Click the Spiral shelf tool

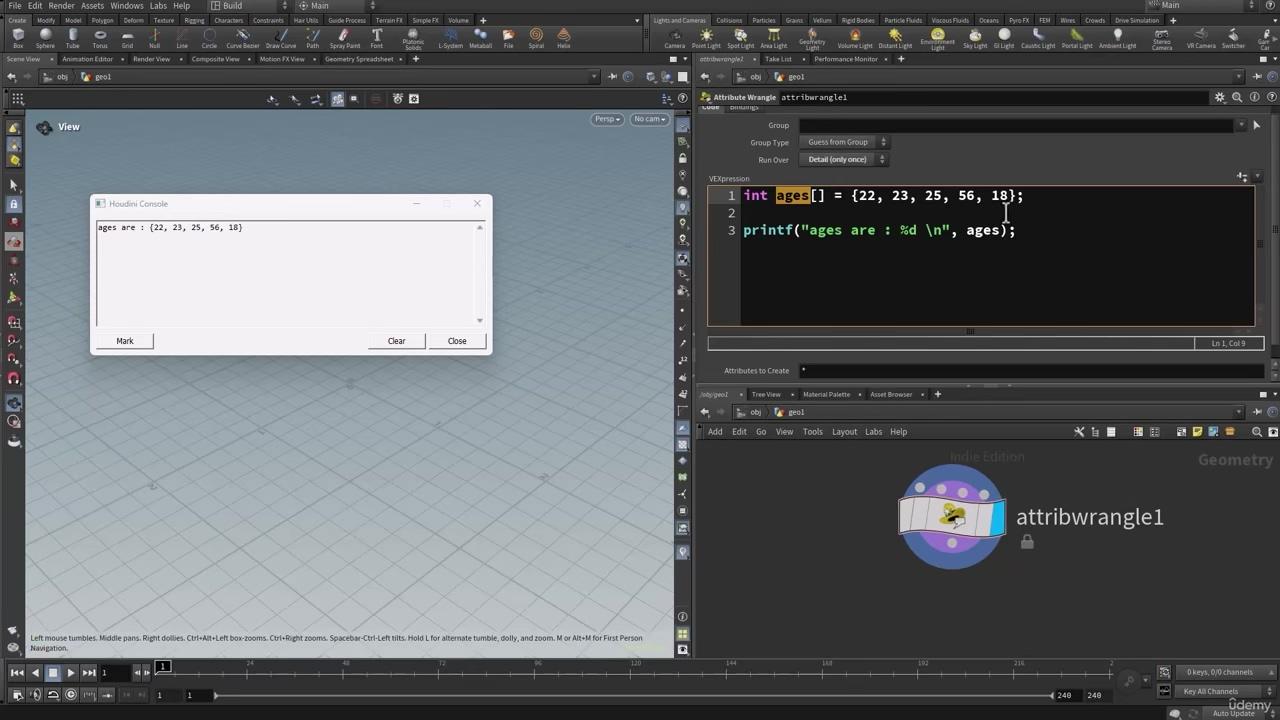536,38
